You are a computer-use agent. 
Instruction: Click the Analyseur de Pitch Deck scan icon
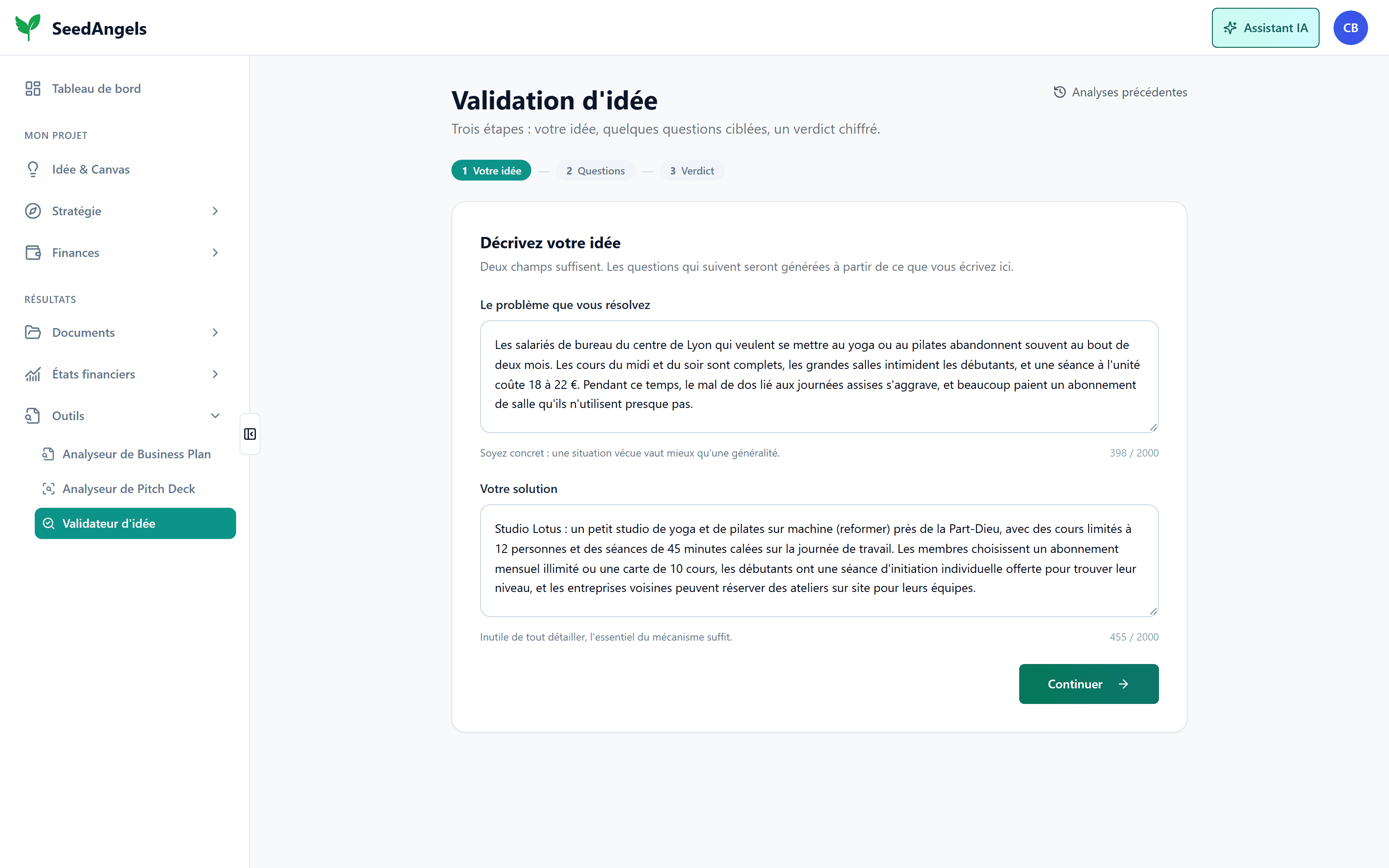[x=48, y=489]
